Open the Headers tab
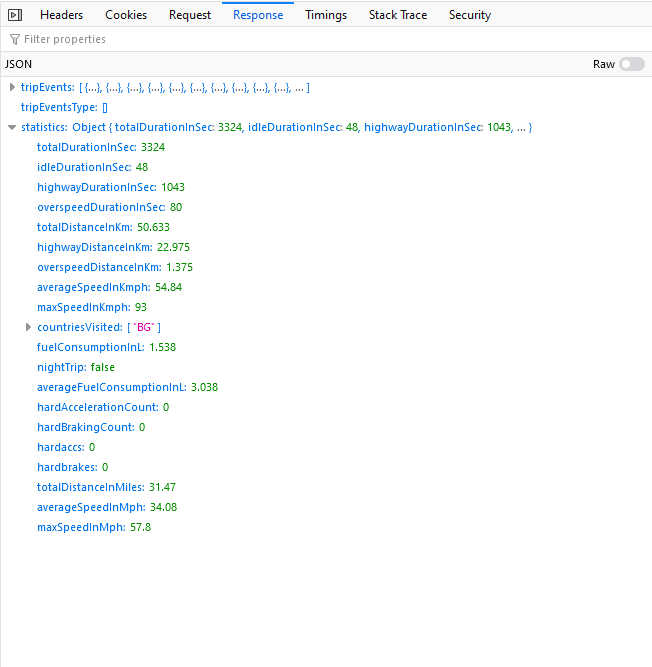 [61, 15]
